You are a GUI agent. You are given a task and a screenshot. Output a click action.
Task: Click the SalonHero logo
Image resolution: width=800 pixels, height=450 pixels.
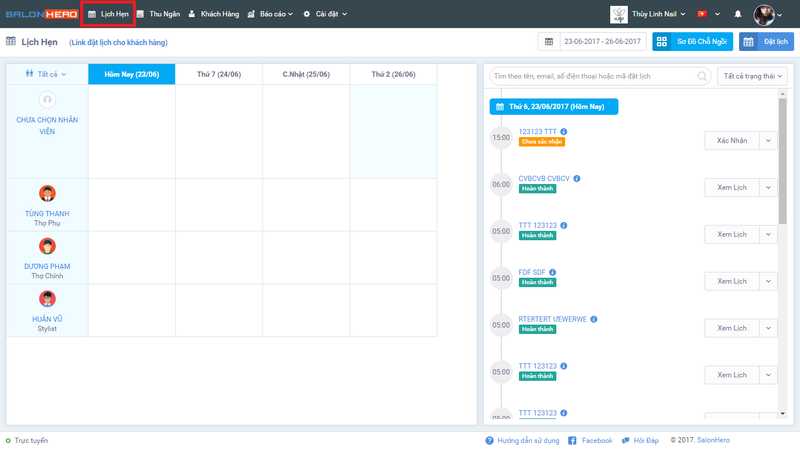point(40,14)
